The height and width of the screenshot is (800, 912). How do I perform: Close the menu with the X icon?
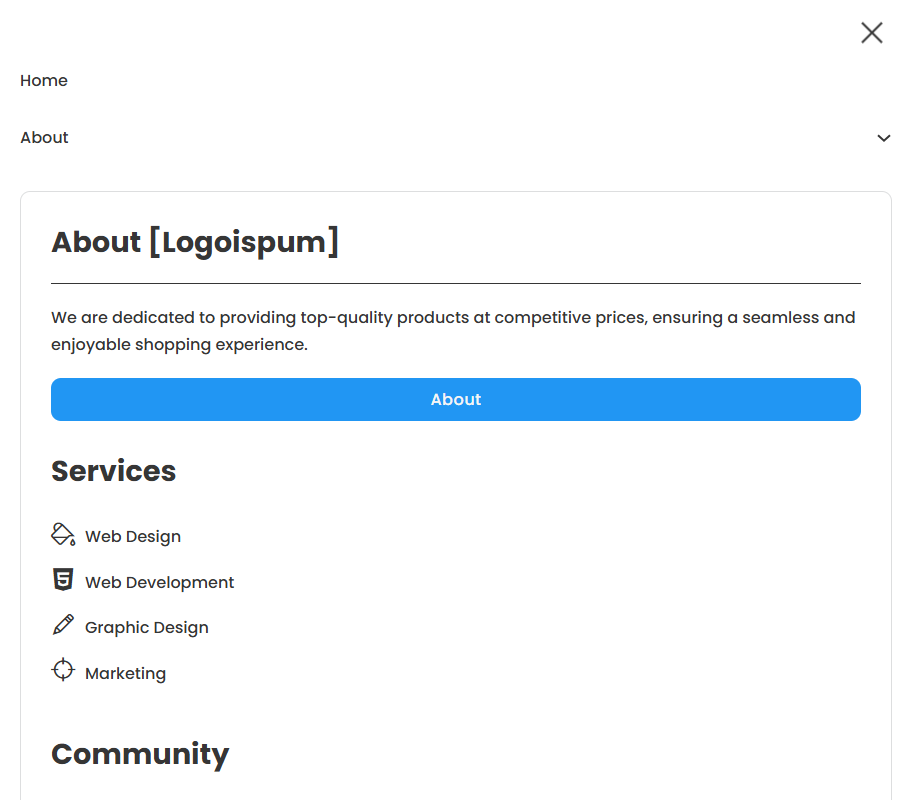(871, 33)
